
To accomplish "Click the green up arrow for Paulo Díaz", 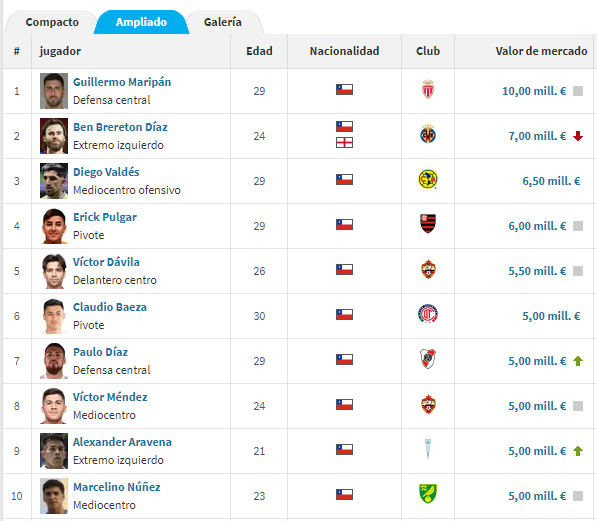I will tap(578, 361).
